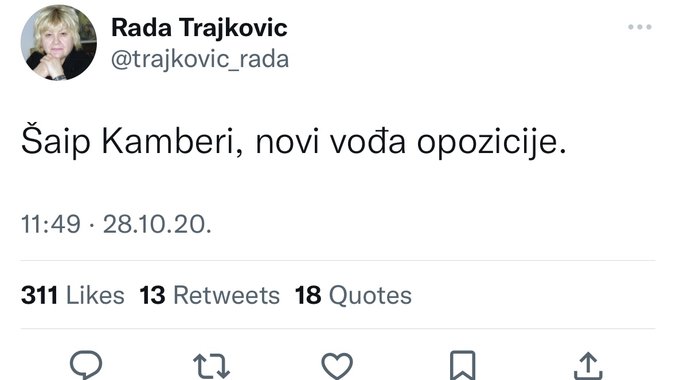This screenshot has width=676, height=380.
Task: Select the word Šaip in the tweet
Action: coord(56,140)
